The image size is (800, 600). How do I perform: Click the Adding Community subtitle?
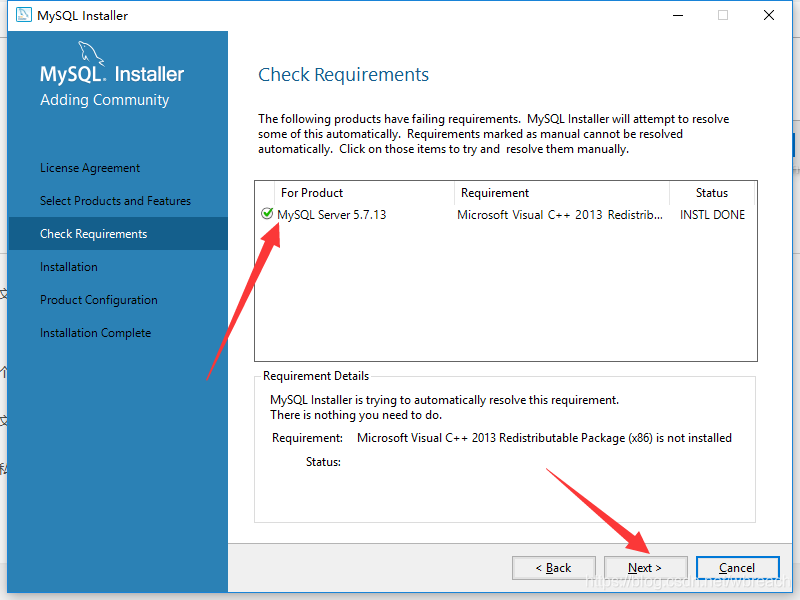pyautogui.click(x=105, y=99)
